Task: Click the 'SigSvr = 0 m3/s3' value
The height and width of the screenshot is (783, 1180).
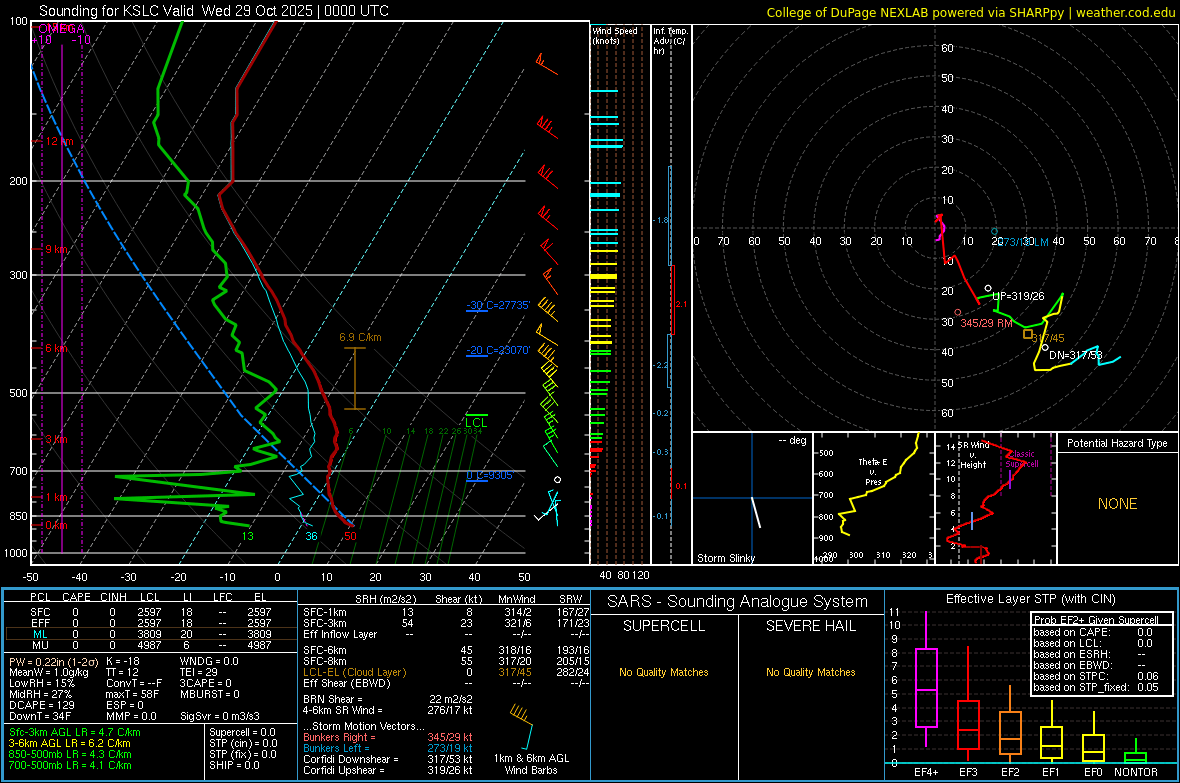Action: (x=220, y=716)
